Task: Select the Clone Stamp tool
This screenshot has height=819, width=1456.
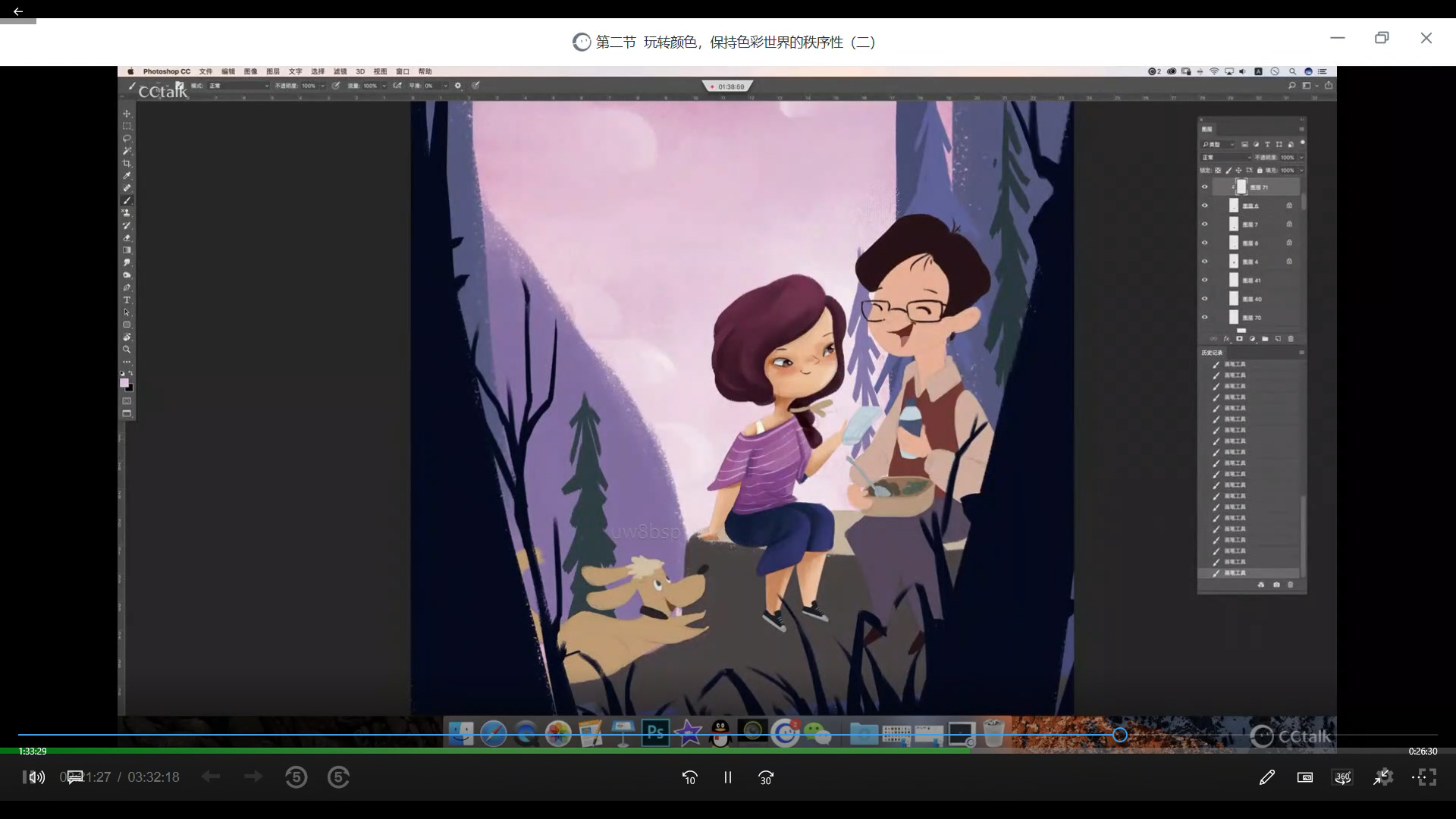Action: click(127, 213)
